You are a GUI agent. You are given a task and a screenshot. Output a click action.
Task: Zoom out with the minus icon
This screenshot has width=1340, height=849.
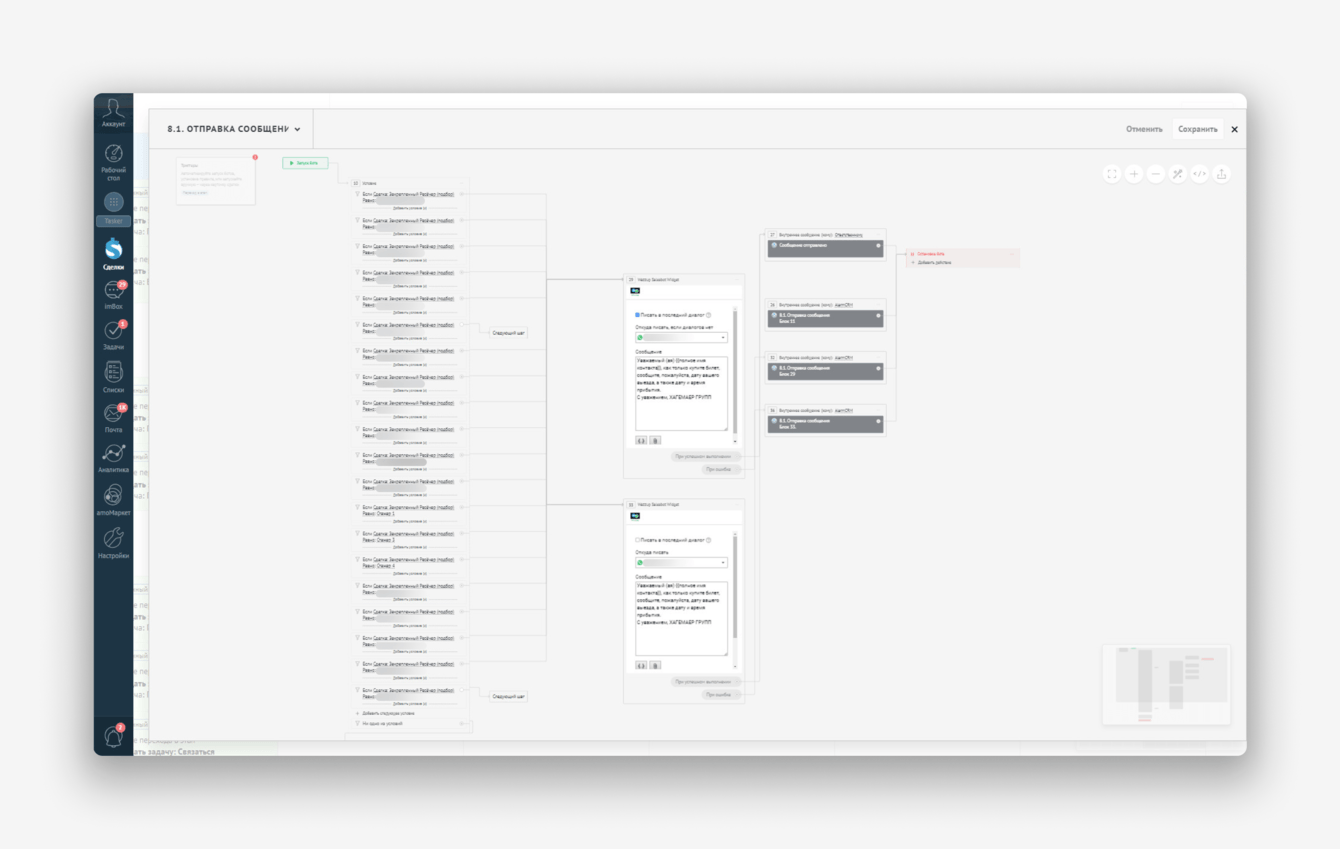(1156, 174)
